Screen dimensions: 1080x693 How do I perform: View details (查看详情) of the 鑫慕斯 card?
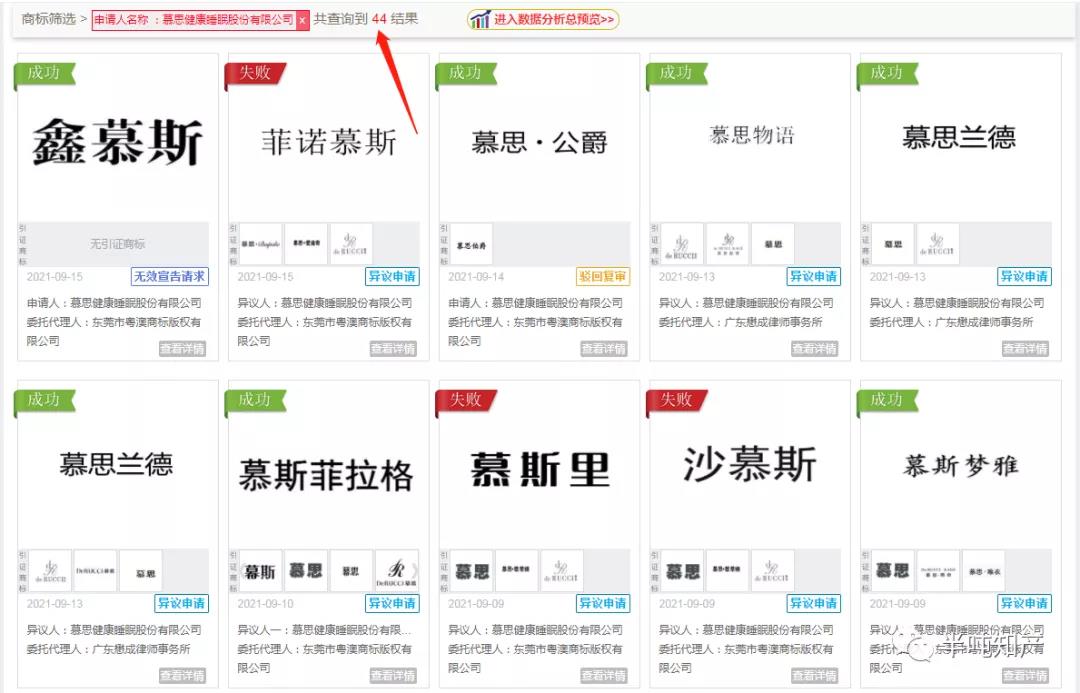183,349
